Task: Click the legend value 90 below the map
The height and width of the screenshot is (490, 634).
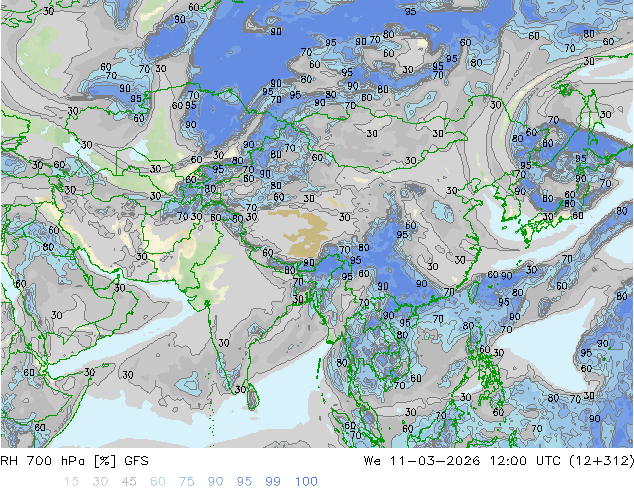Action: 216,482
